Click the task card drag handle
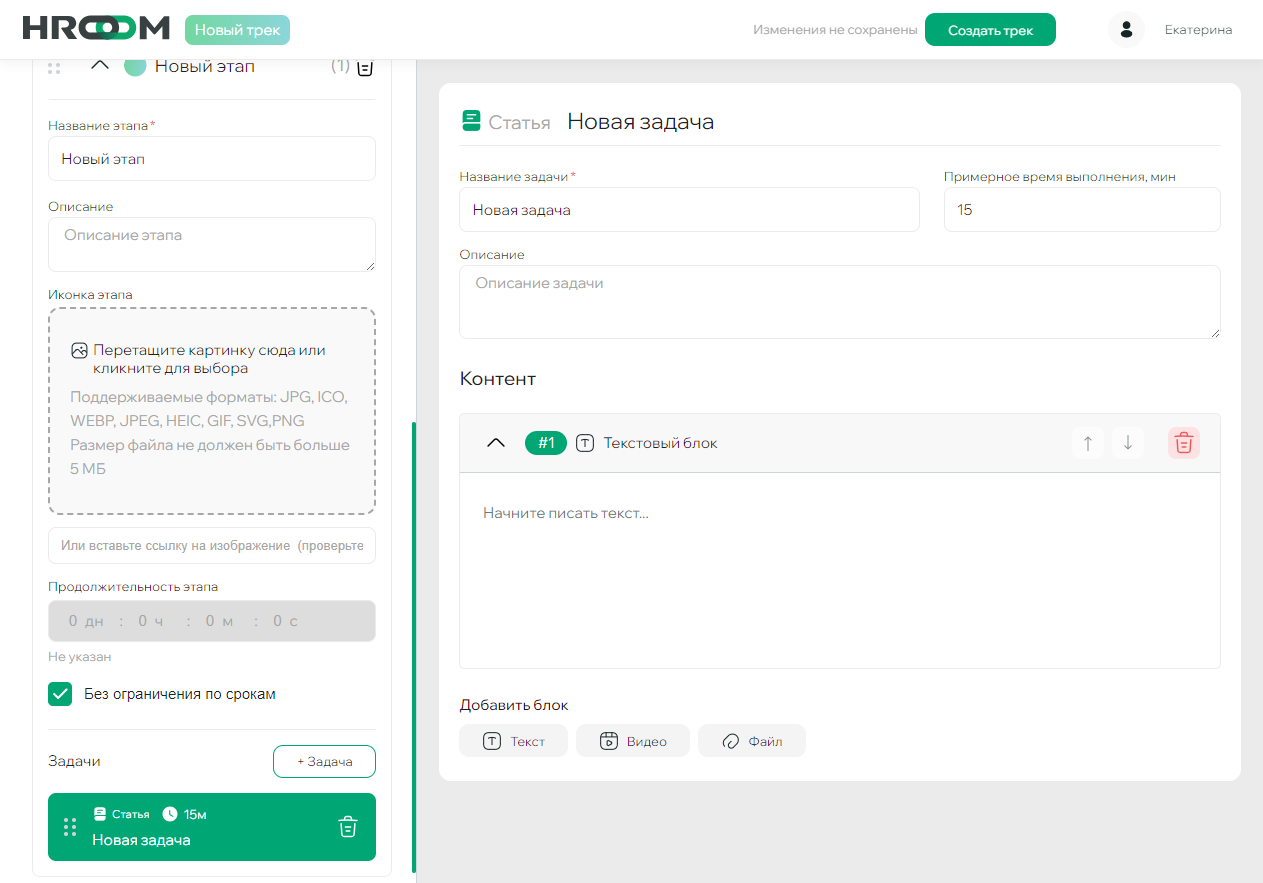The width and height of the screenshot is (1263, 883). (70, 827)
